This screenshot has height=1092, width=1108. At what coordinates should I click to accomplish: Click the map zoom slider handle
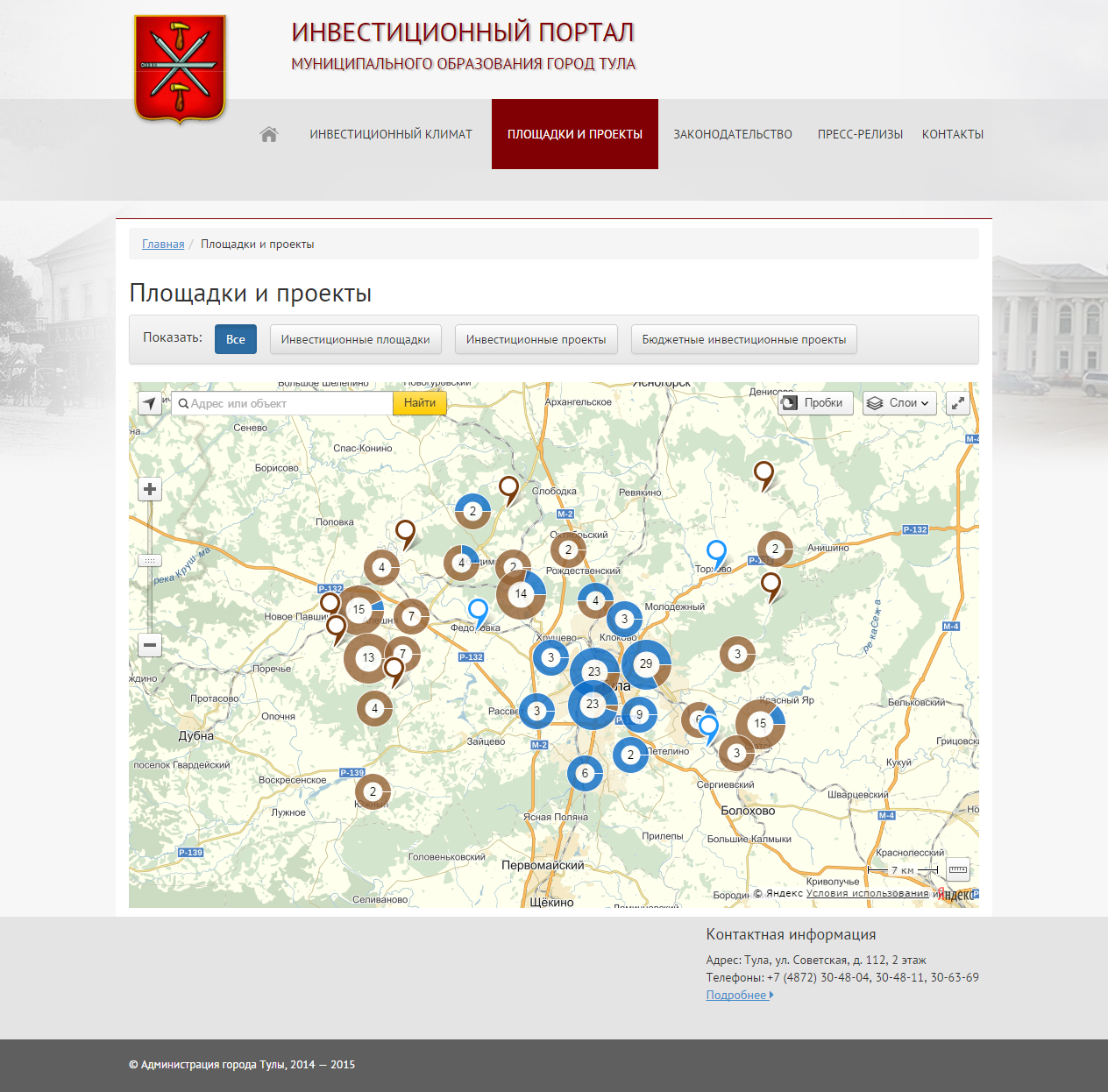click(150, 561)
